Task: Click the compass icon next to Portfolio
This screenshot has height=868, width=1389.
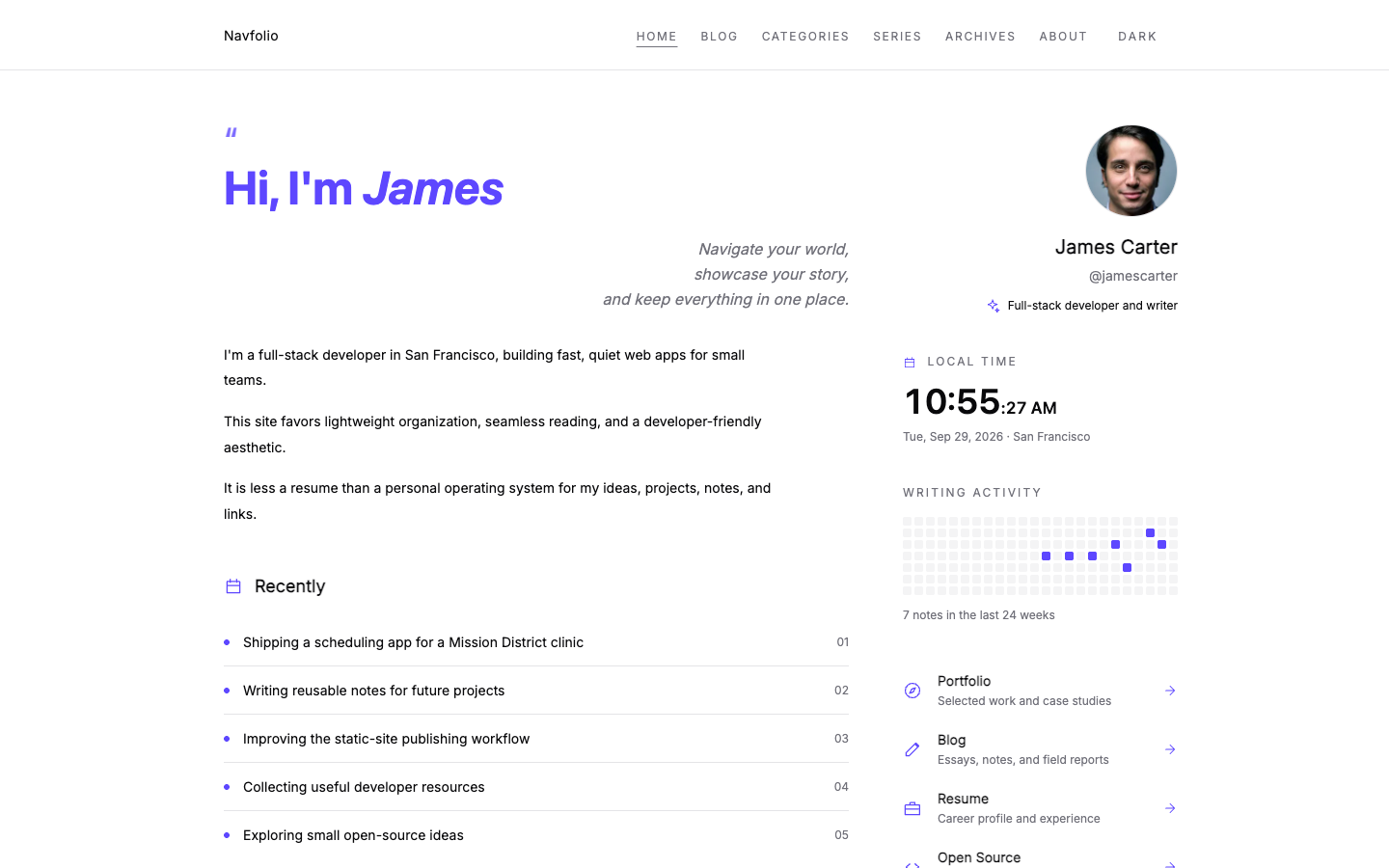Action: point(912,691)
